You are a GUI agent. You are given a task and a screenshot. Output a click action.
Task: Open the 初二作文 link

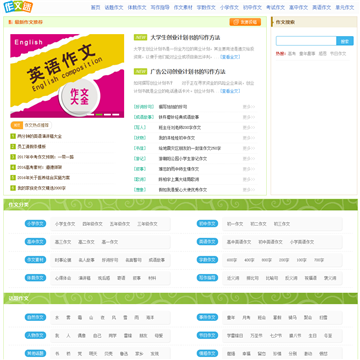tap(258, 224)
